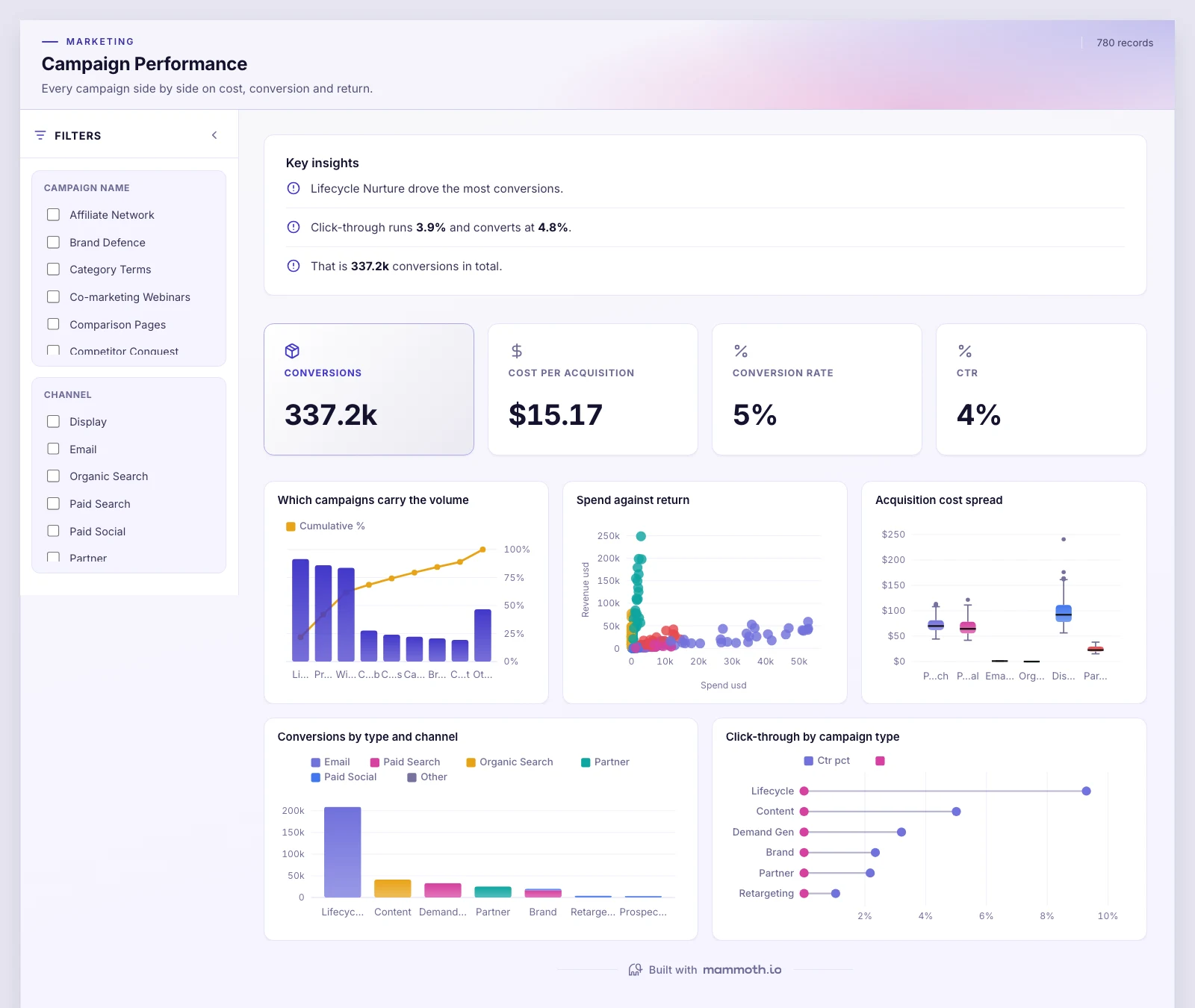Select the Conversions 337.2k metric card
The width and height of the screenshot is (1195, 1008).
(369, 389)
